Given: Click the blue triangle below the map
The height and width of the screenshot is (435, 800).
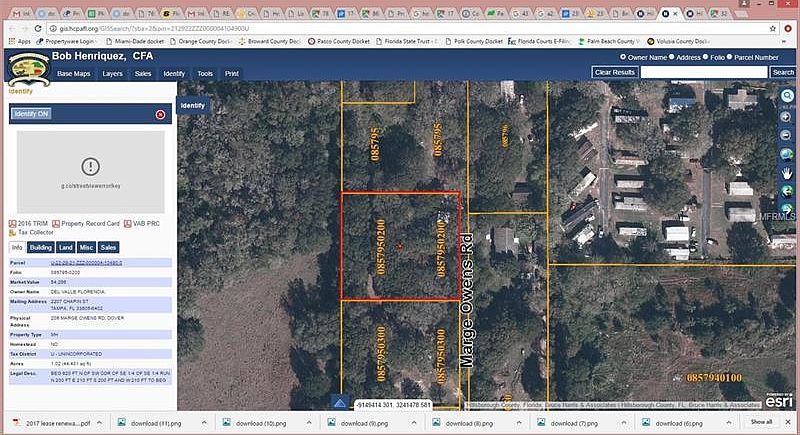Looking at the screenshot, I should coord(339,404).
